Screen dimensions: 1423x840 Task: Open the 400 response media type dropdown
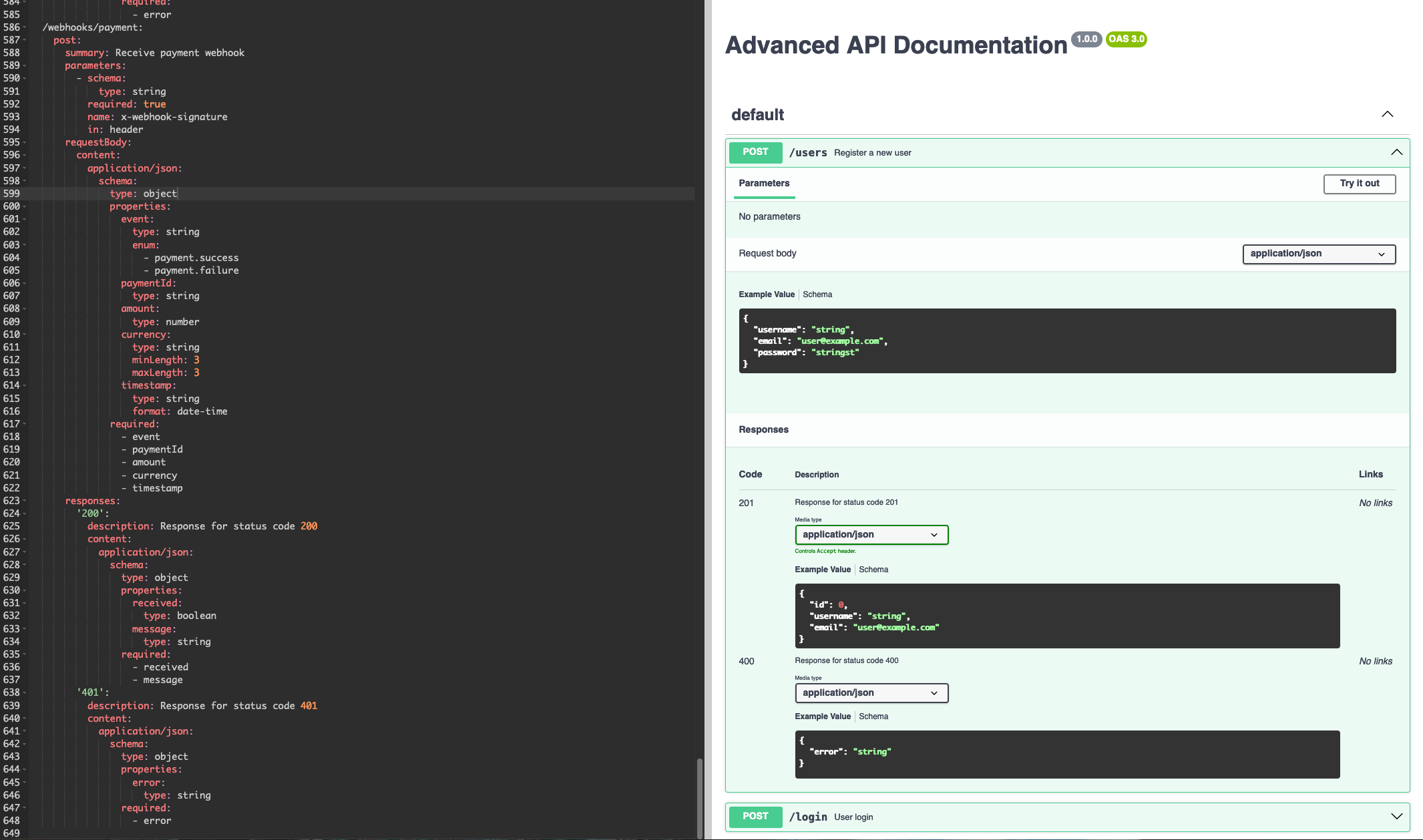[x=871, y=693]
